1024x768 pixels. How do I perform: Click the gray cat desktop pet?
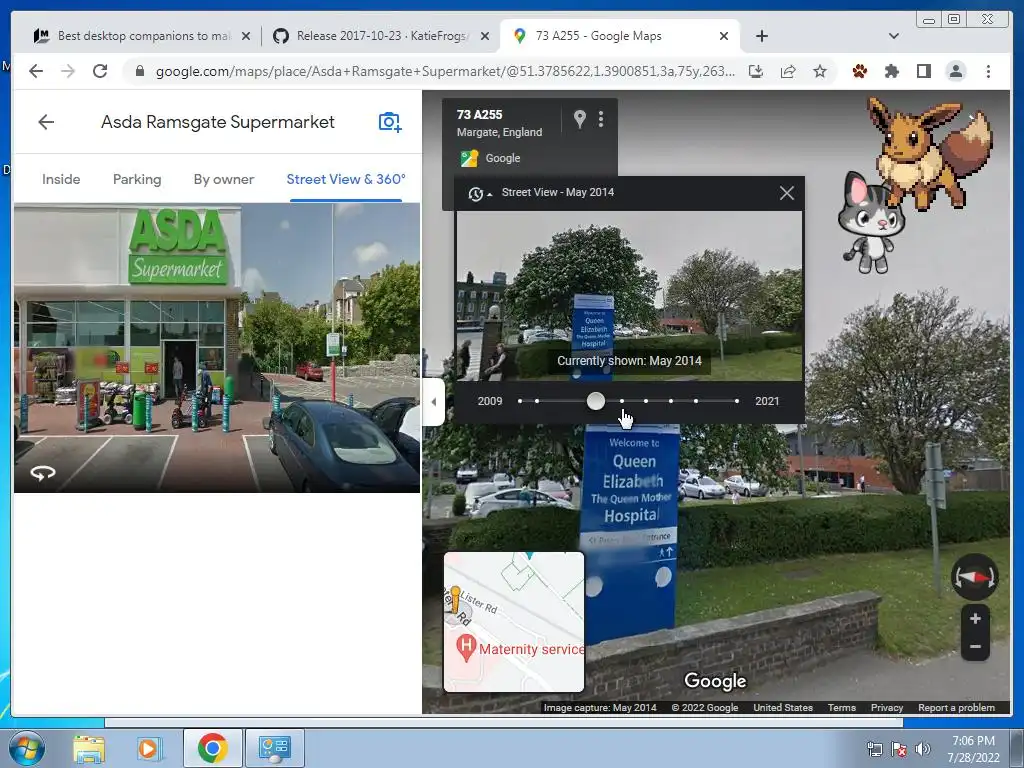[871, 222]
